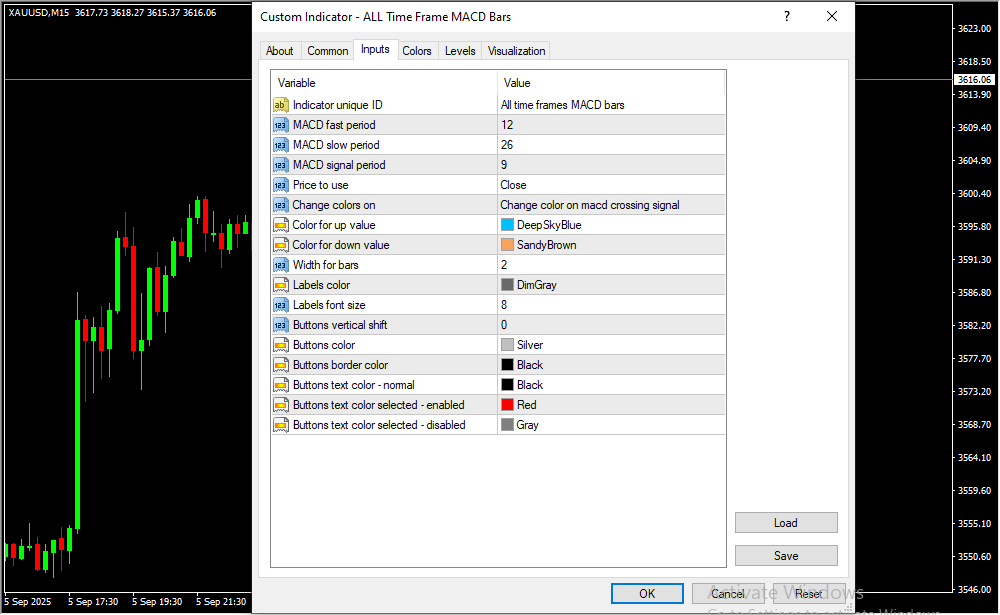
Task: Click the icon beside Width for bars
Action: tap(280, 265)
